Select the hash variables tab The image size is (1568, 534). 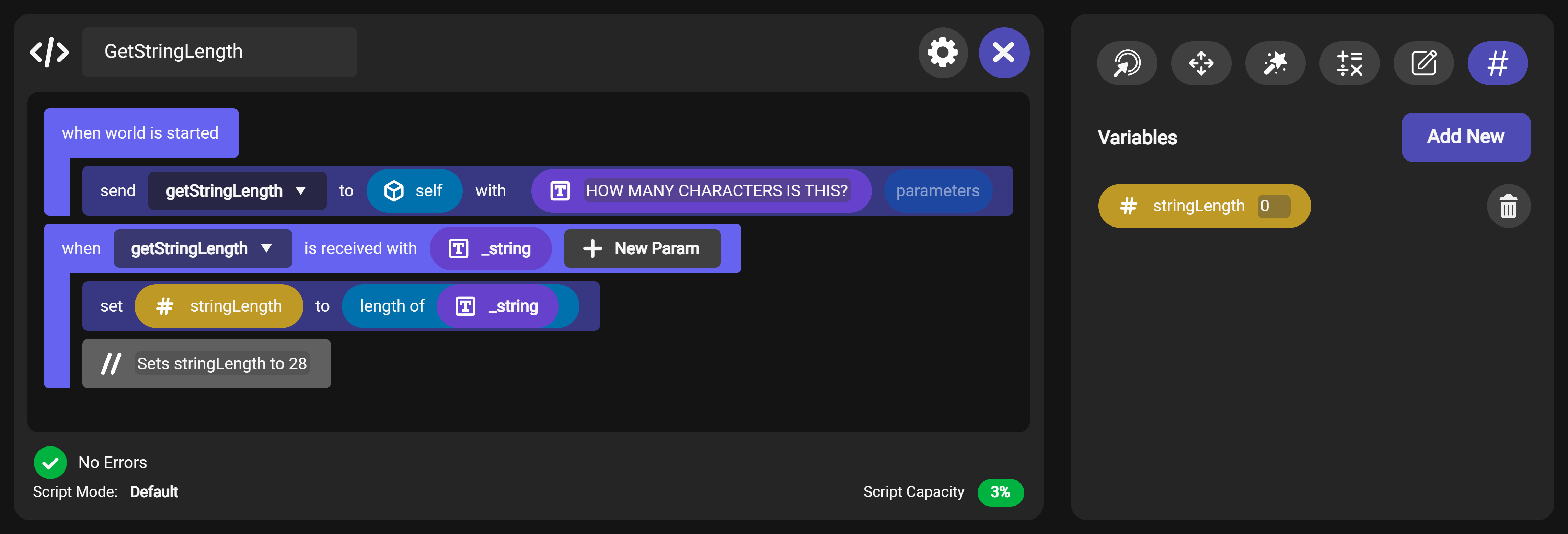[x=1497, y=63]
